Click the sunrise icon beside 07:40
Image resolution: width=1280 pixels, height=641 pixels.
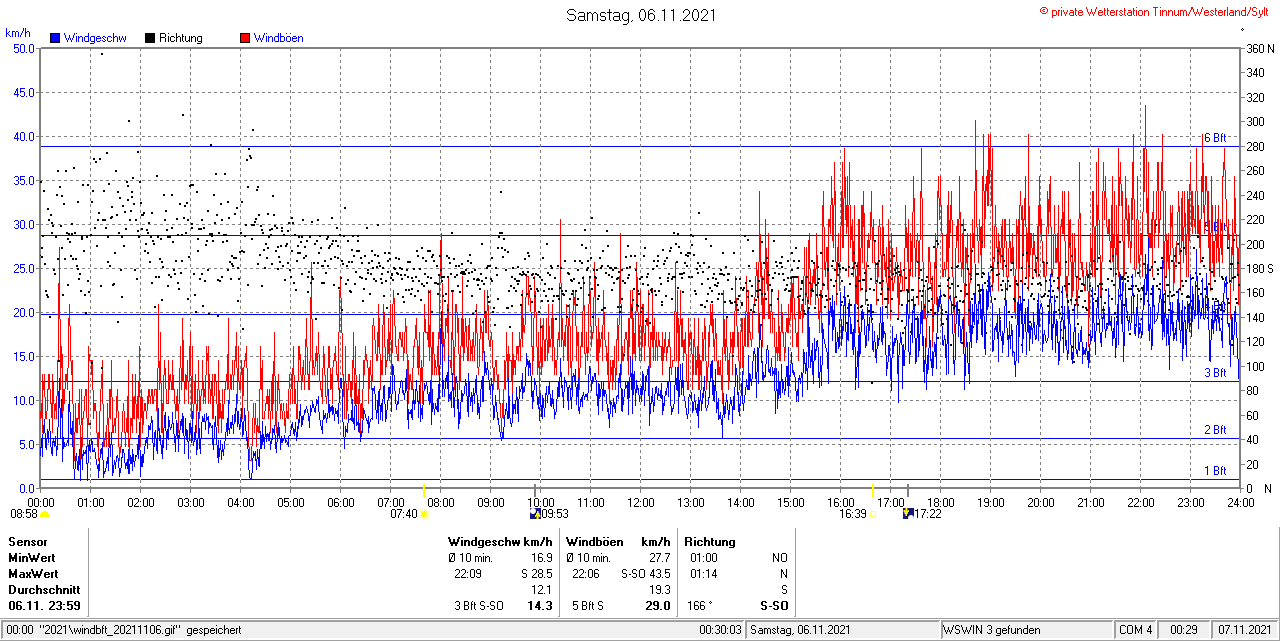[425, 514]
